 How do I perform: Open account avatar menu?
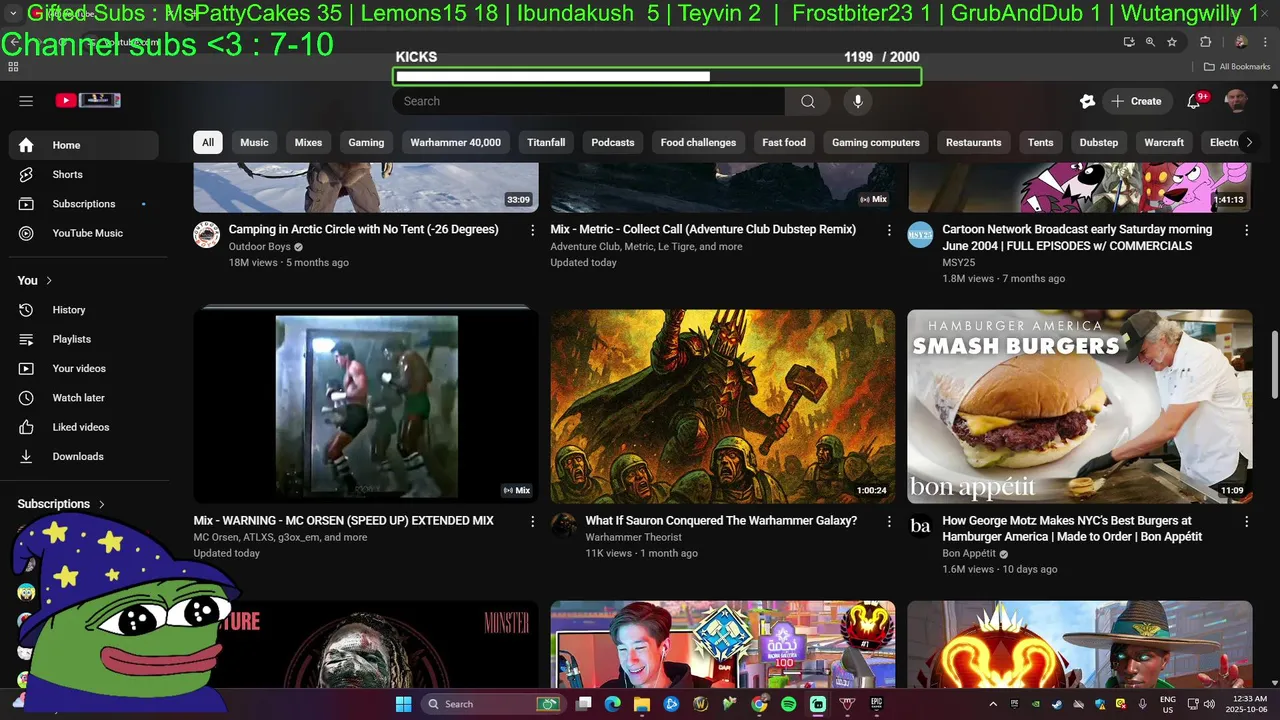click(1236, 101)
